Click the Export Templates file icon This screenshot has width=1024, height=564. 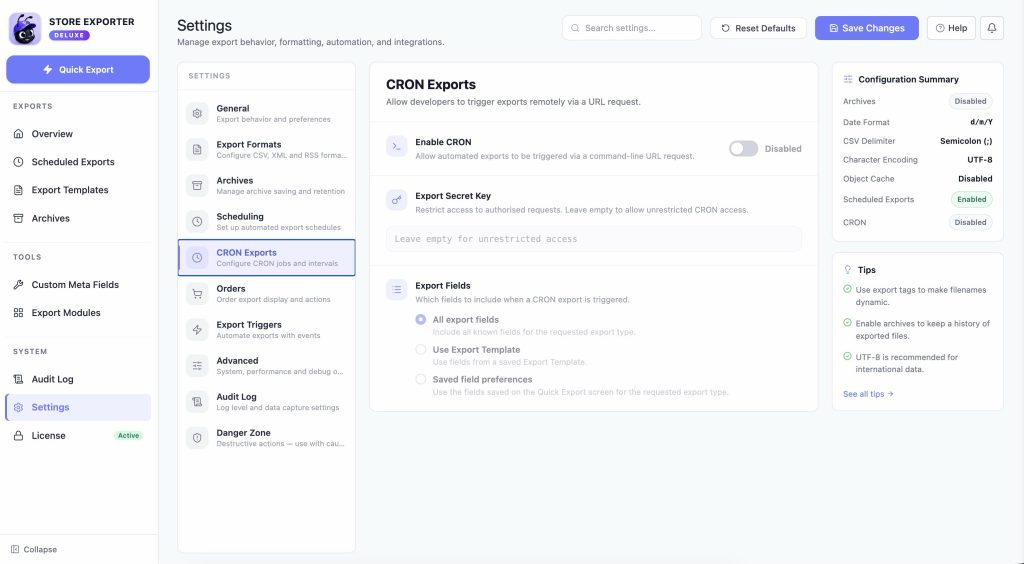[18, 190]
